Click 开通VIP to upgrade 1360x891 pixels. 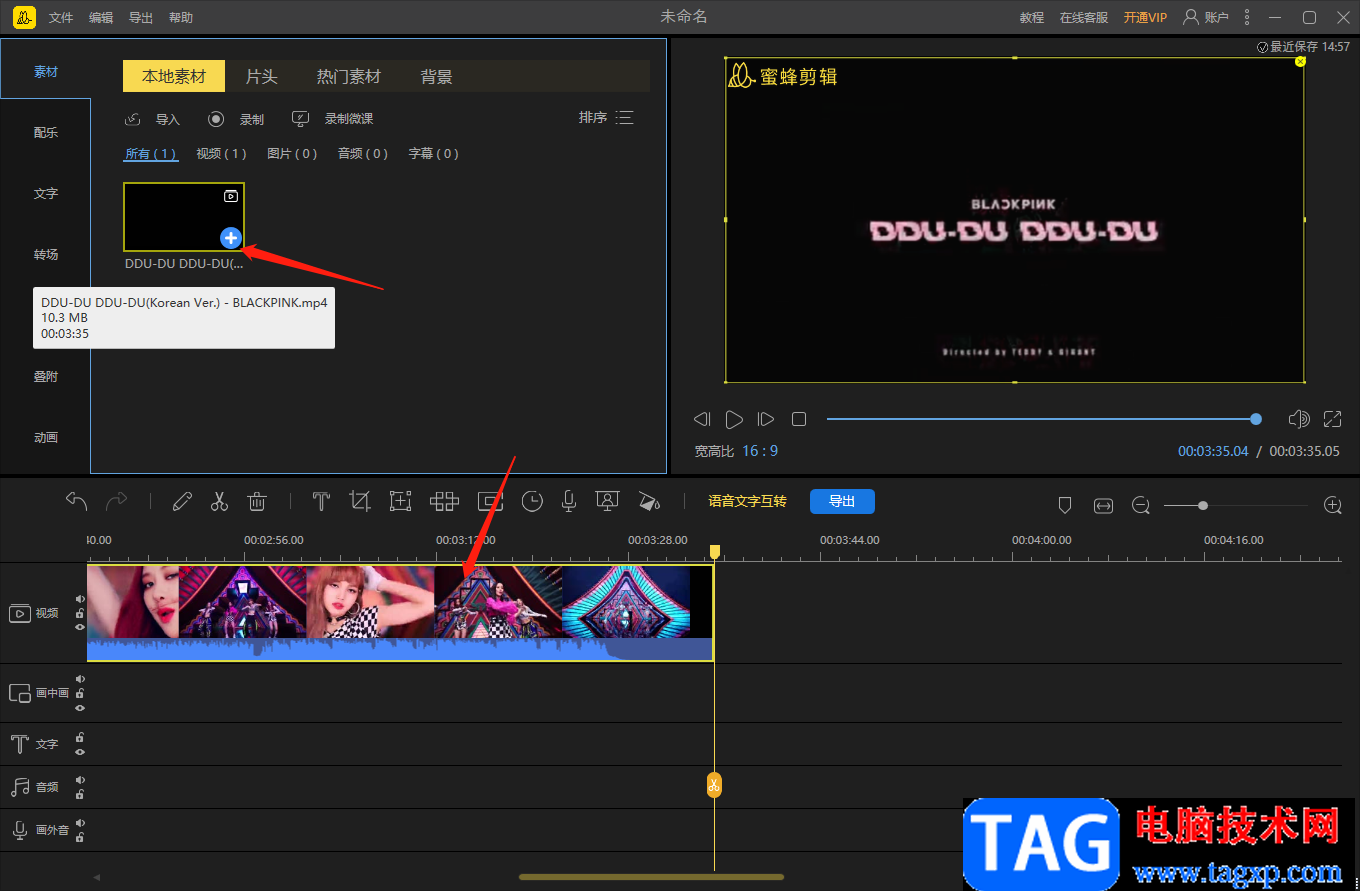1145,17
